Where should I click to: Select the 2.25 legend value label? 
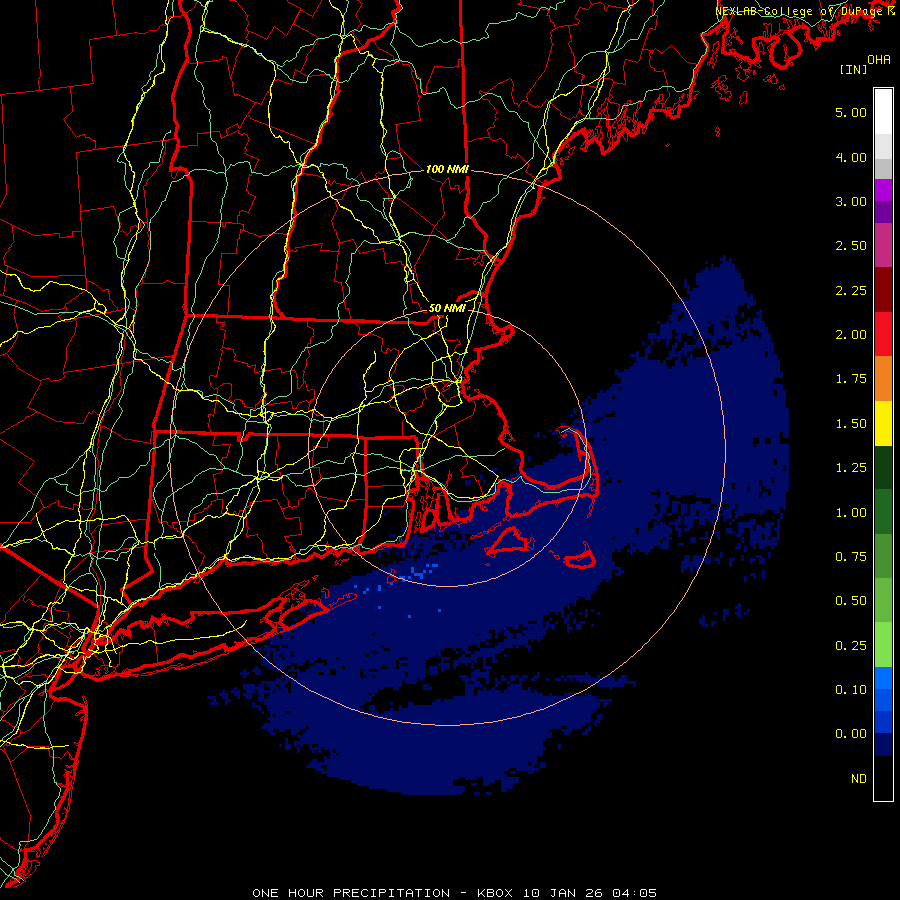(x=851, y=290)
